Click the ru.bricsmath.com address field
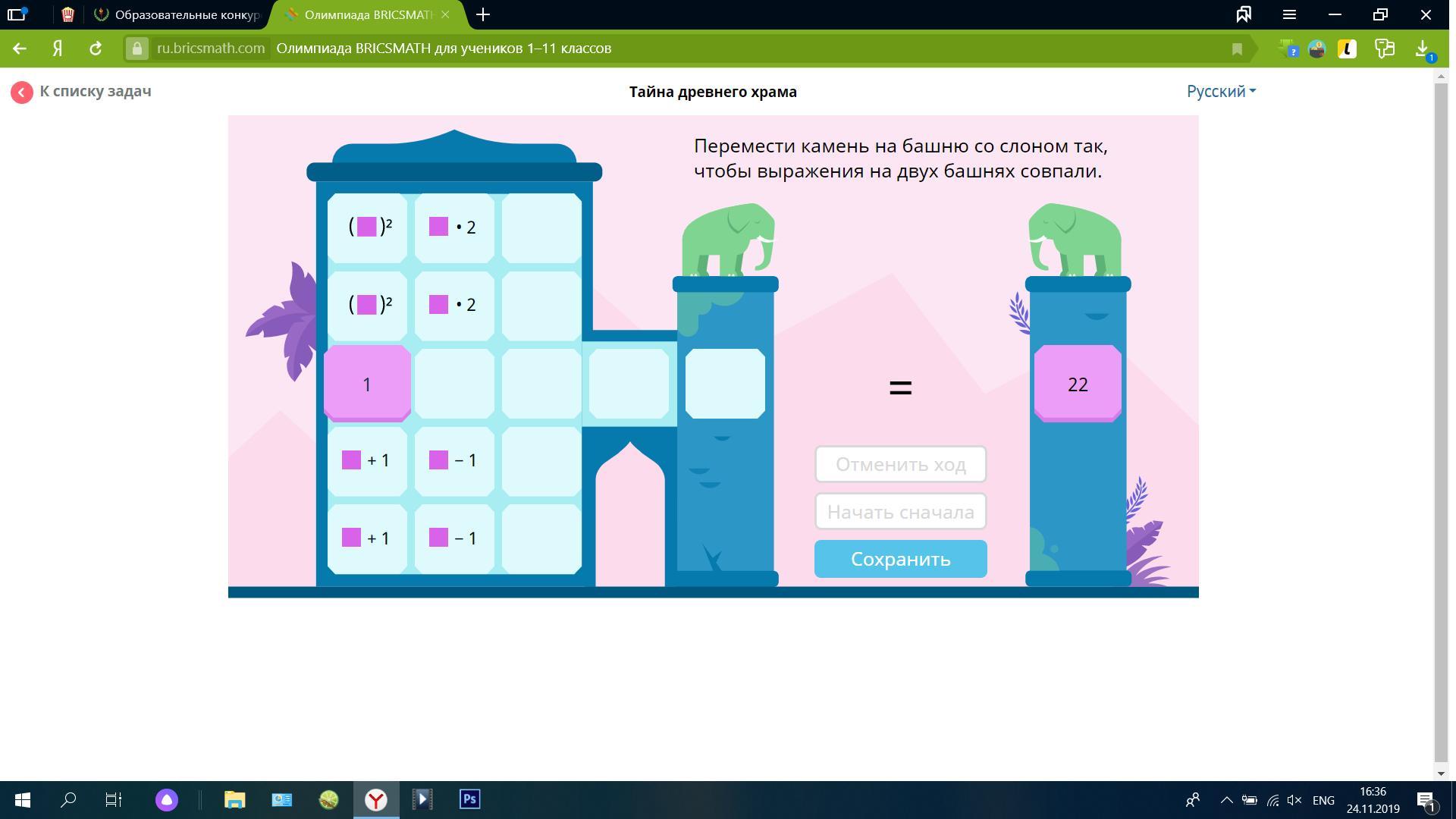Screen dimensions: 1456x819 click(210, 49)
